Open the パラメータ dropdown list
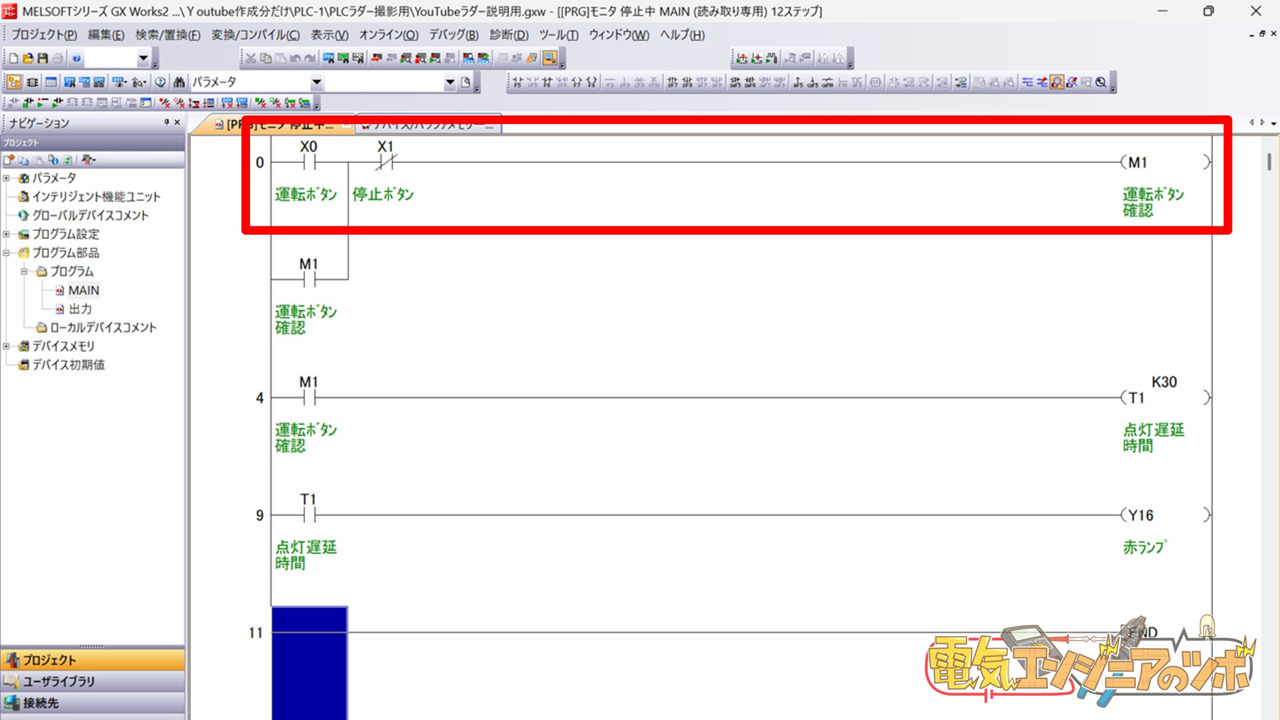This screenshot has width=1280, height=720. (316, 83)
